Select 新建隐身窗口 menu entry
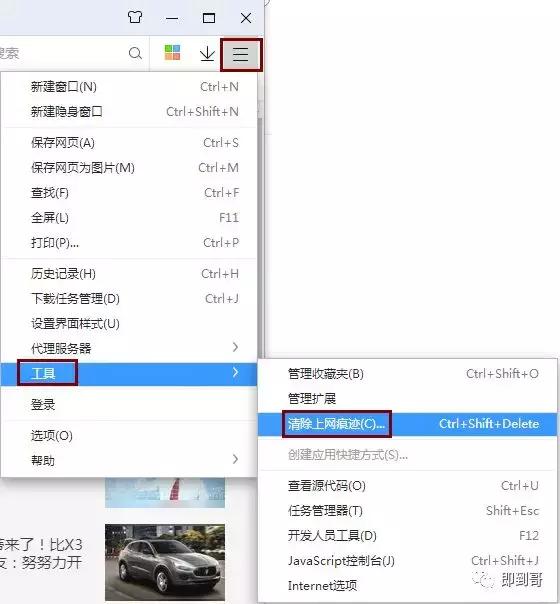Viewport: 560px width, 604px height. point(129,112)
